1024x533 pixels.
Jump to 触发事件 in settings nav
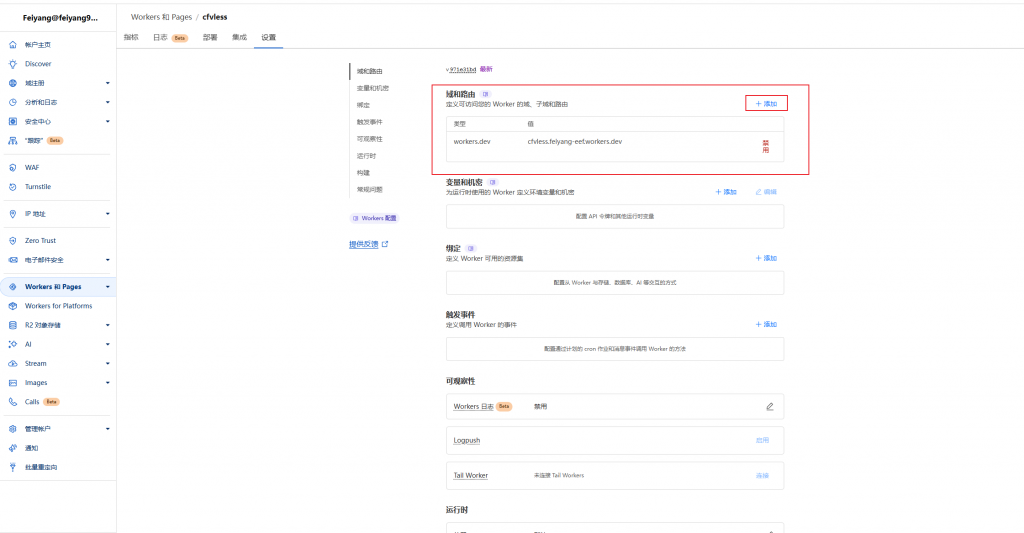[x=370, y=122]
